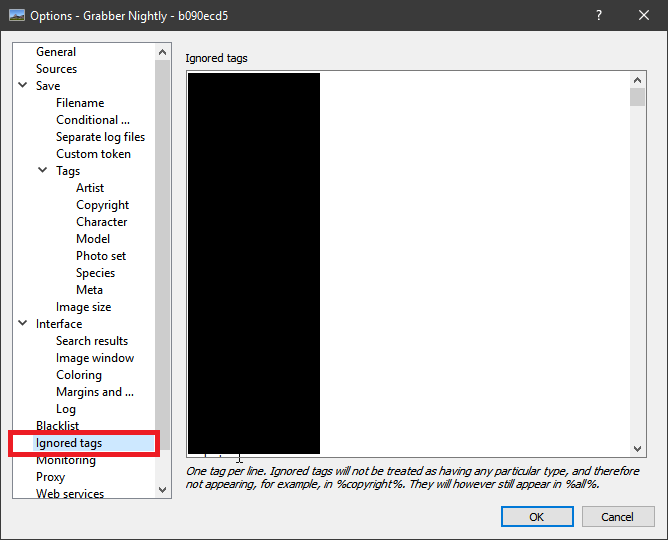The height and width of the screenshot is (540, 668).
Task: Open the Image window settings
Action: [x=95, y=359]
